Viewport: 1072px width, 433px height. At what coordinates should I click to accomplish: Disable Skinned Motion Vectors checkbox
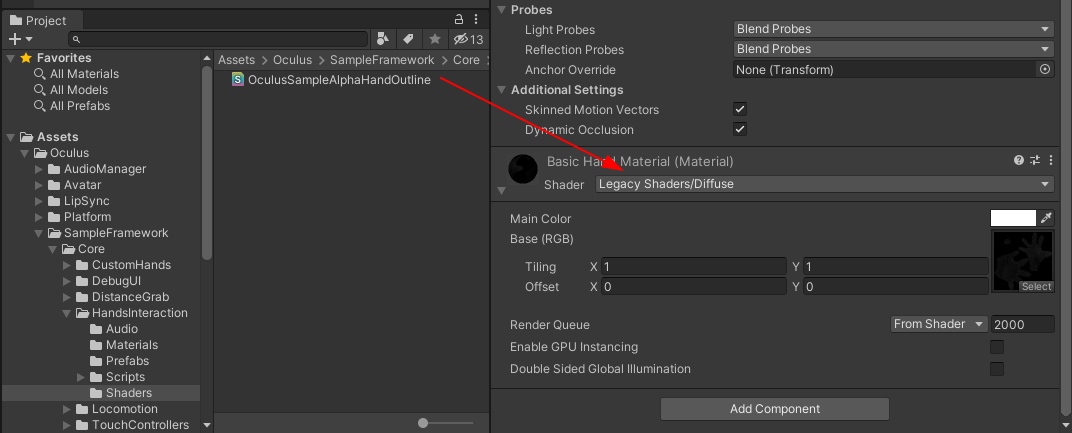point(740,110)
